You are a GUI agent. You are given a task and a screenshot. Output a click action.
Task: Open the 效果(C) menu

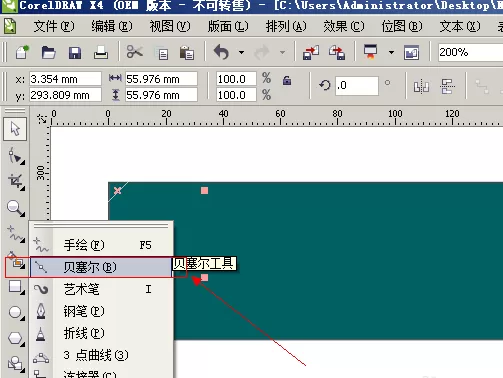coord(344,26)
